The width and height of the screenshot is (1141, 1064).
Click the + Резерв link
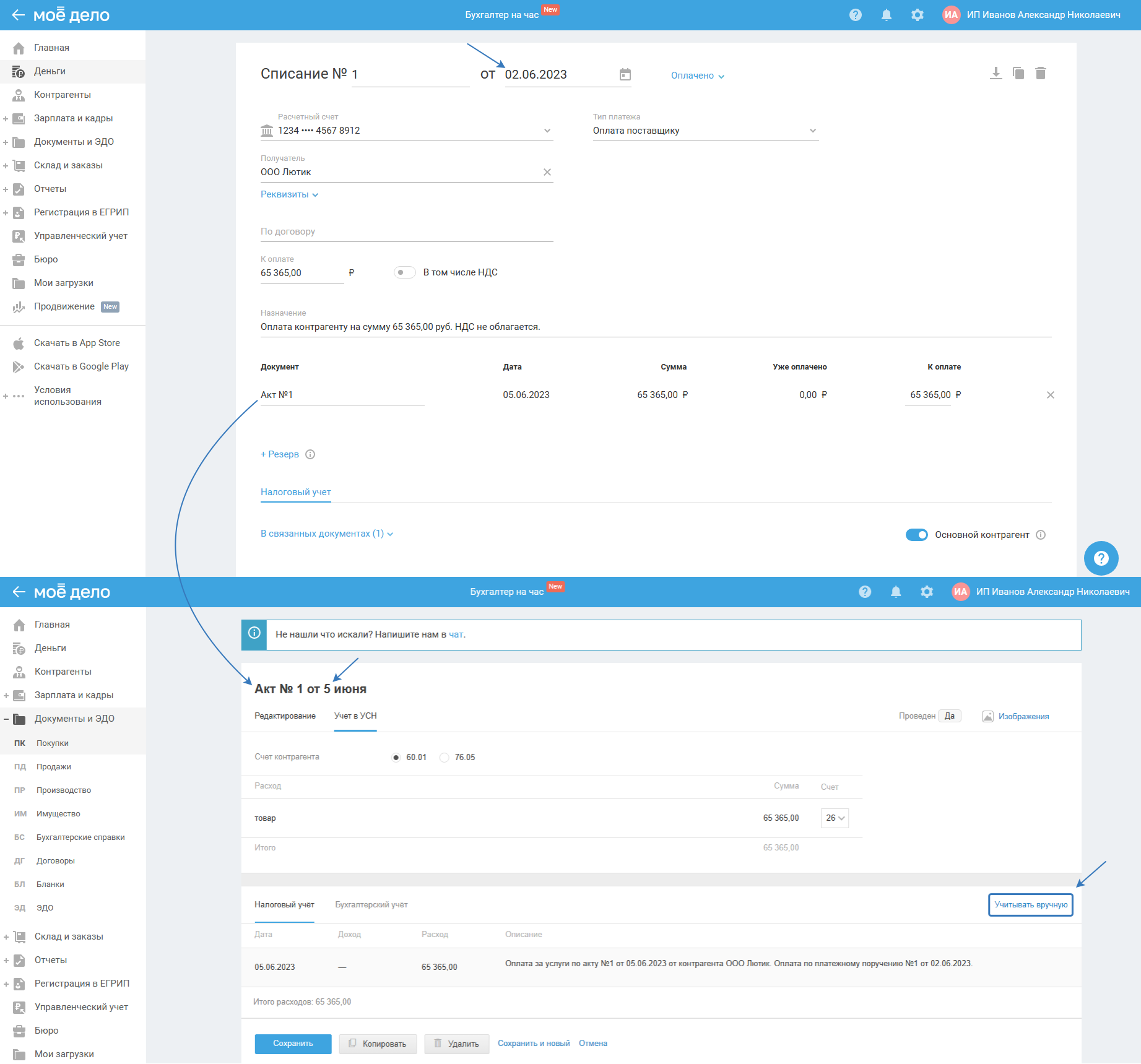(x=280, y=454)
